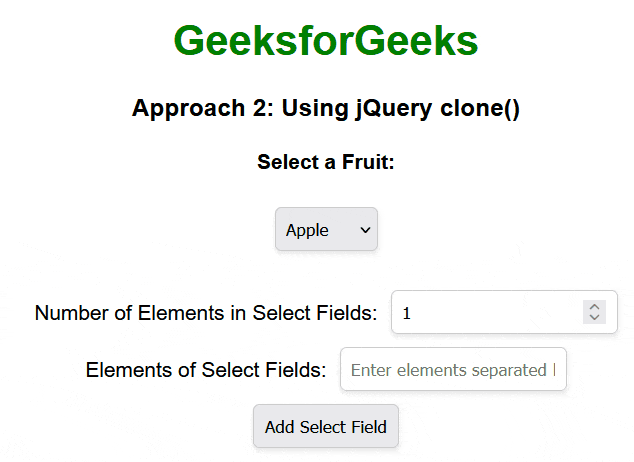634x462 pixels.
Task: Click the "Elements of Select Fields:" label
Action: [x=206, y=370]
